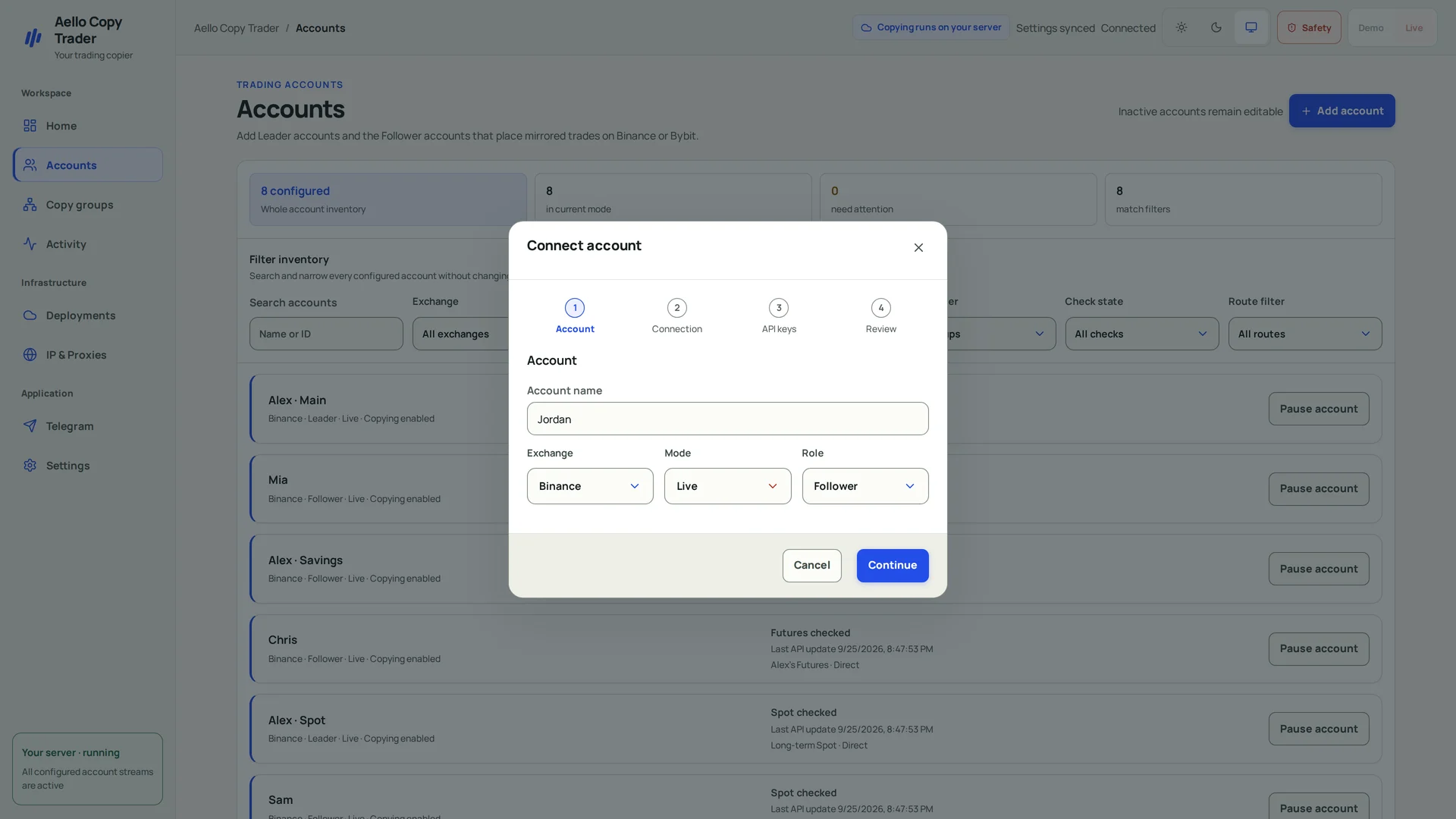Open the All routes dropdown

[1305, 334]
